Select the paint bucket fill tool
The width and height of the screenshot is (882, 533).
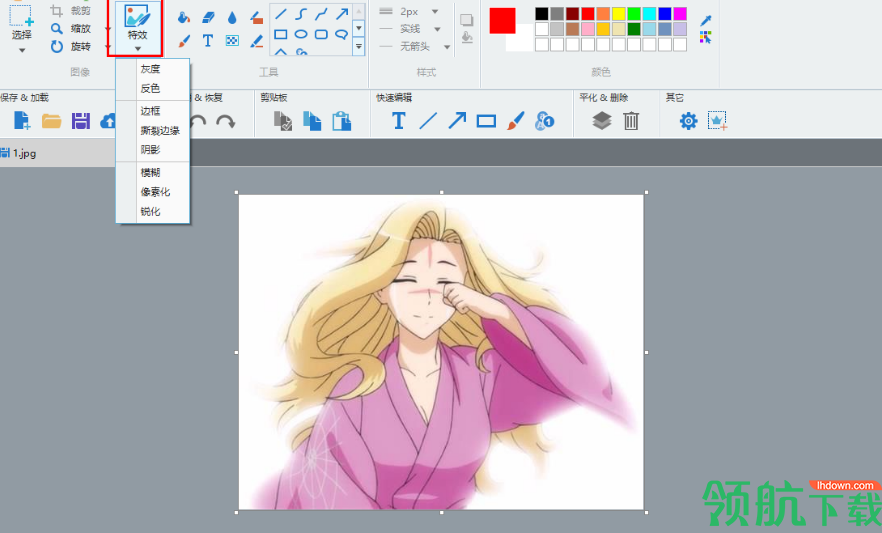tap(183, 17)
